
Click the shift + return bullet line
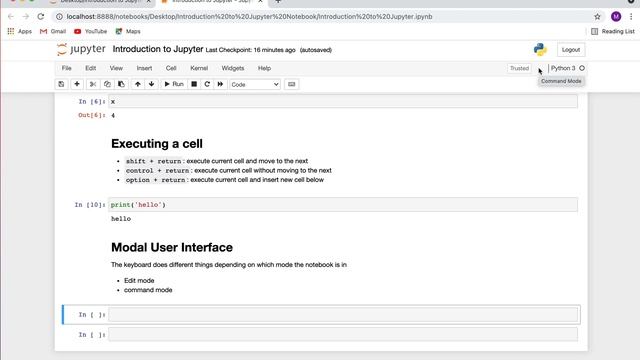[x=217, y=161]
